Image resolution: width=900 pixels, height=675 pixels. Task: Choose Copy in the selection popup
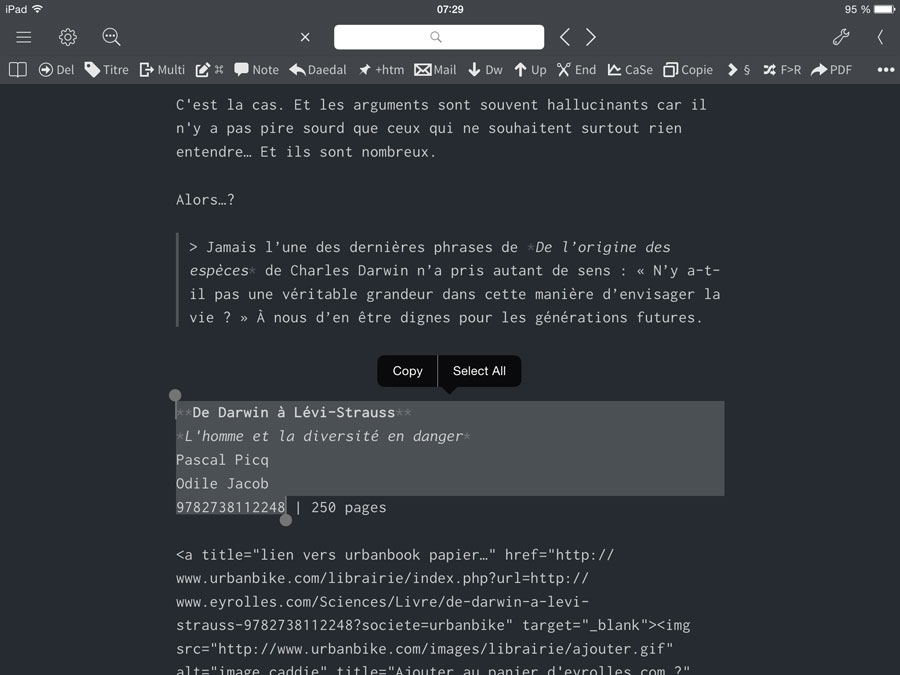pyautogui.click(x=408, y=371)
